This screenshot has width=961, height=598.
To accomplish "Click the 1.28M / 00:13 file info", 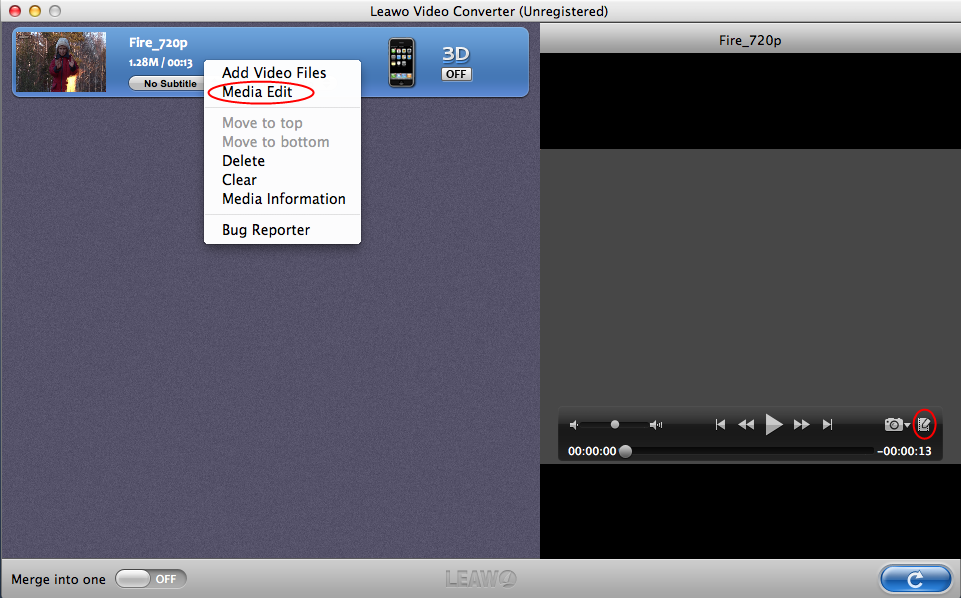I will 161,62.
